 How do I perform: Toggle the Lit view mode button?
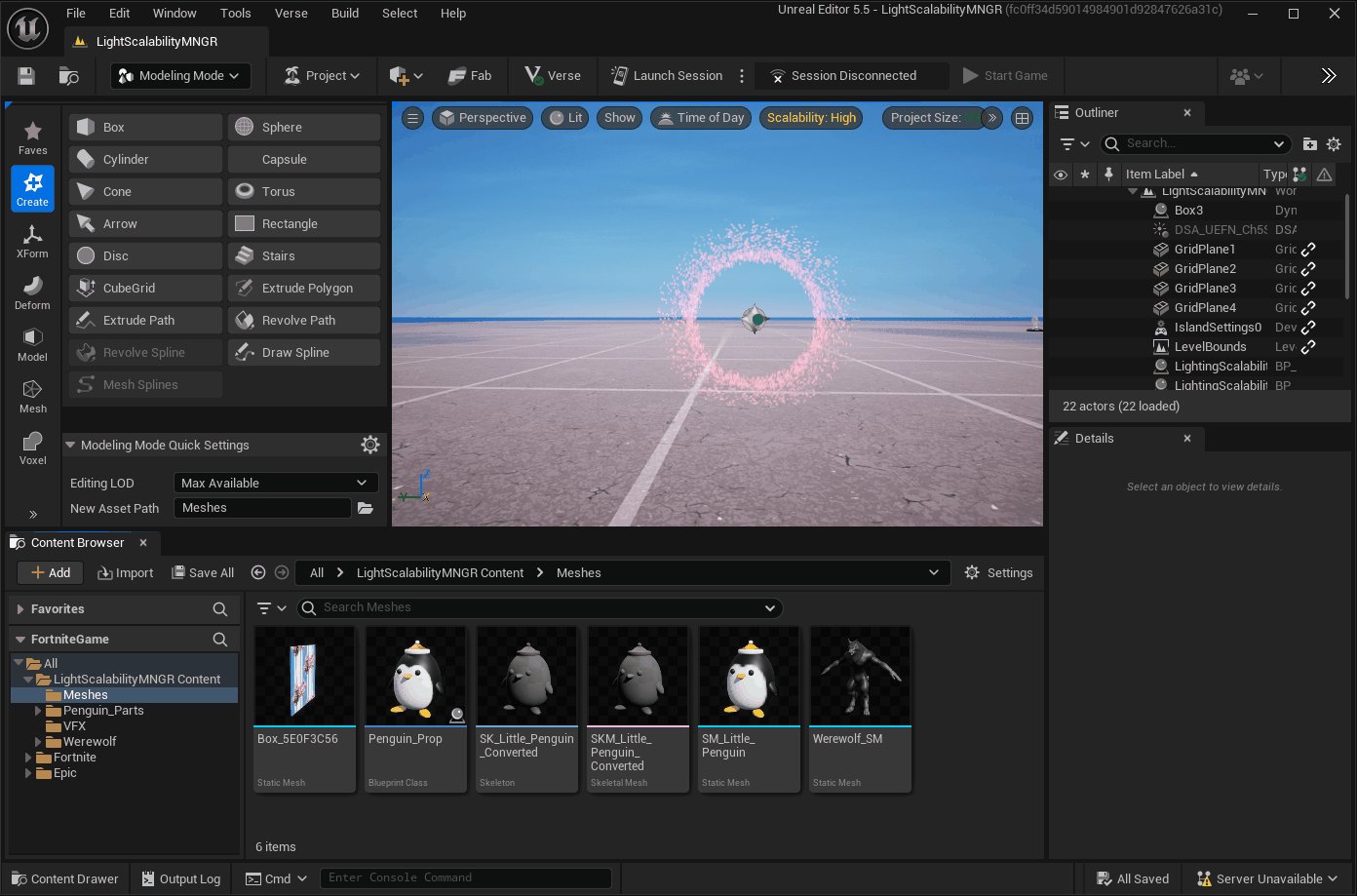[565, 118]
